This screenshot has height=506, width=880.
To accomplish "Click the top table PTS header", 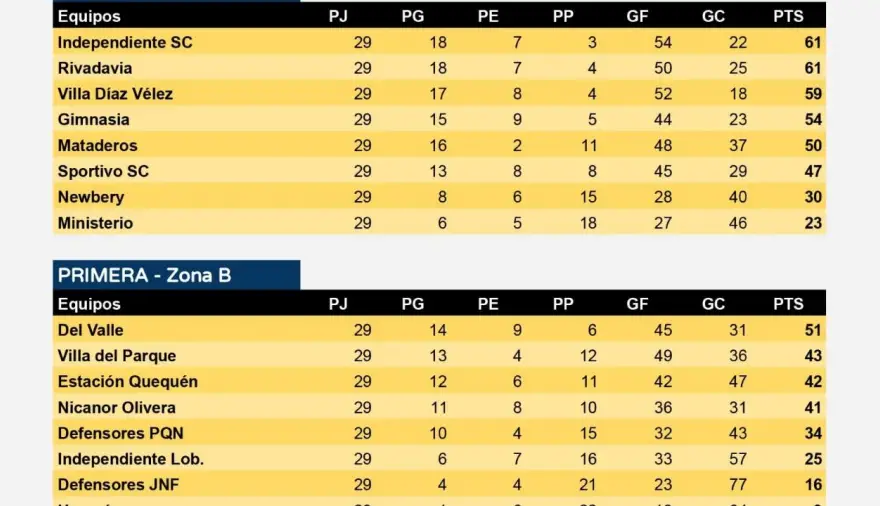I will click(788, 16).
